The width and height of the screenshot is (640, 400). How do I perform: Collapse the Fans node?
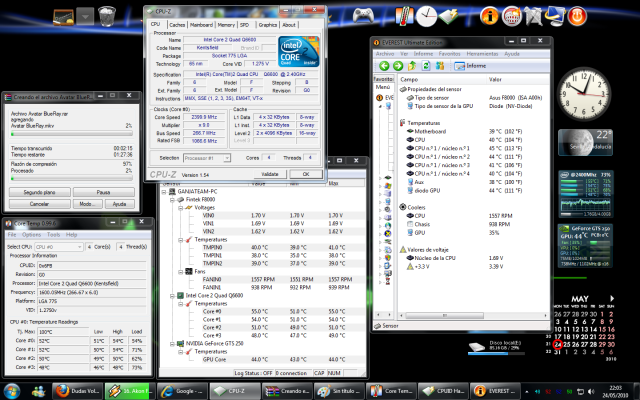(x=180, y=271)
